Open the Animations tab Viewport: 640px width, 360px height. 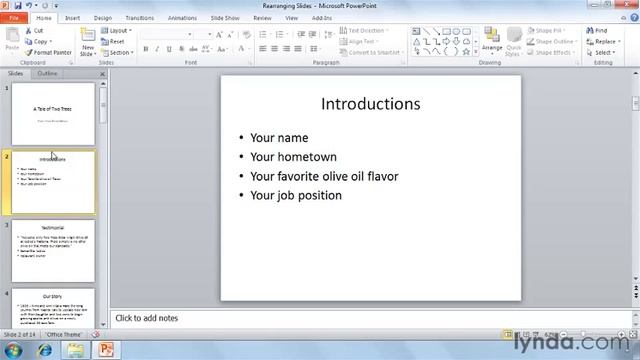pyautogui.click(x=182, y=18)
